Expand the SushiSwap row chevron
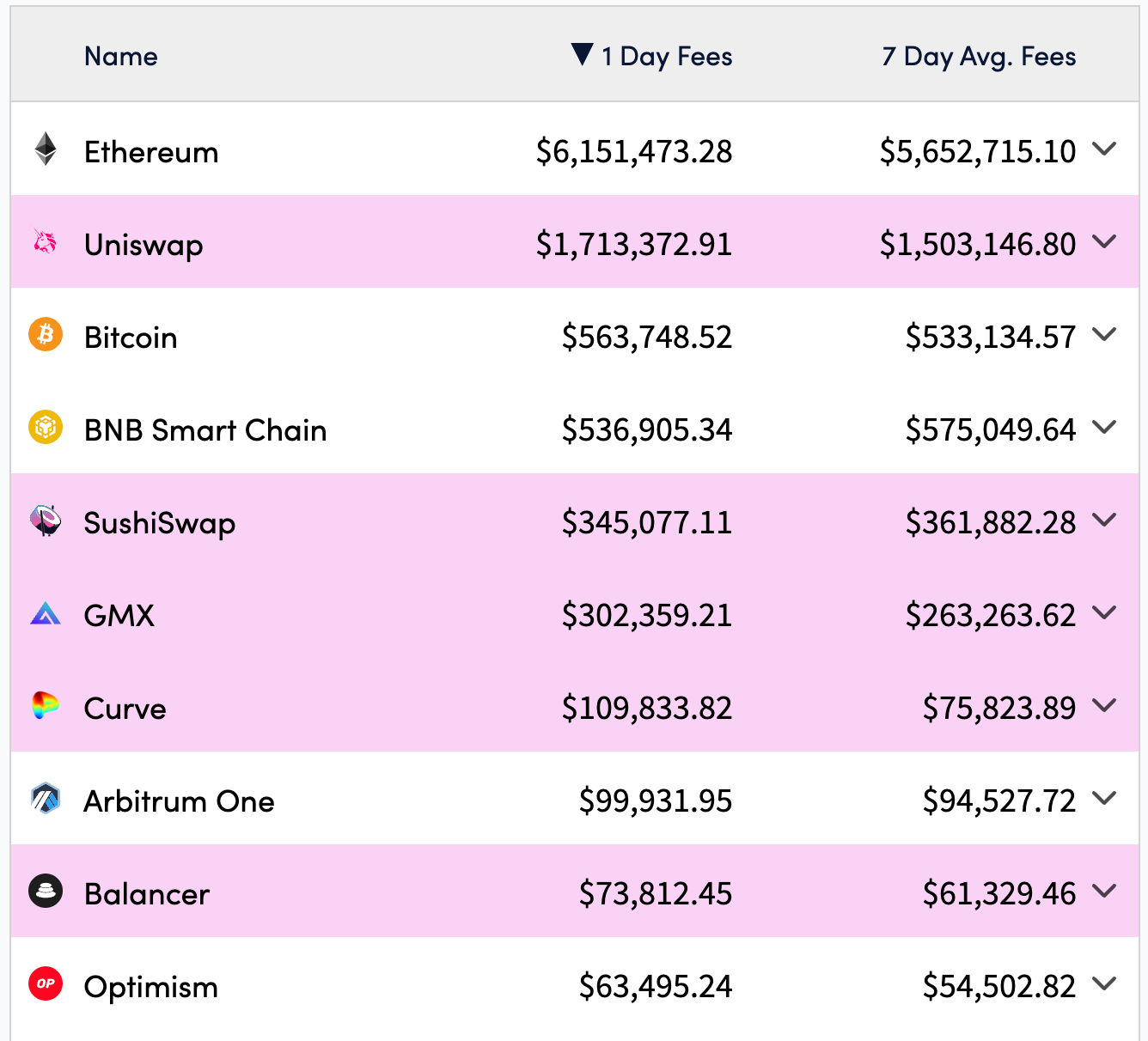 point(1104,520)
